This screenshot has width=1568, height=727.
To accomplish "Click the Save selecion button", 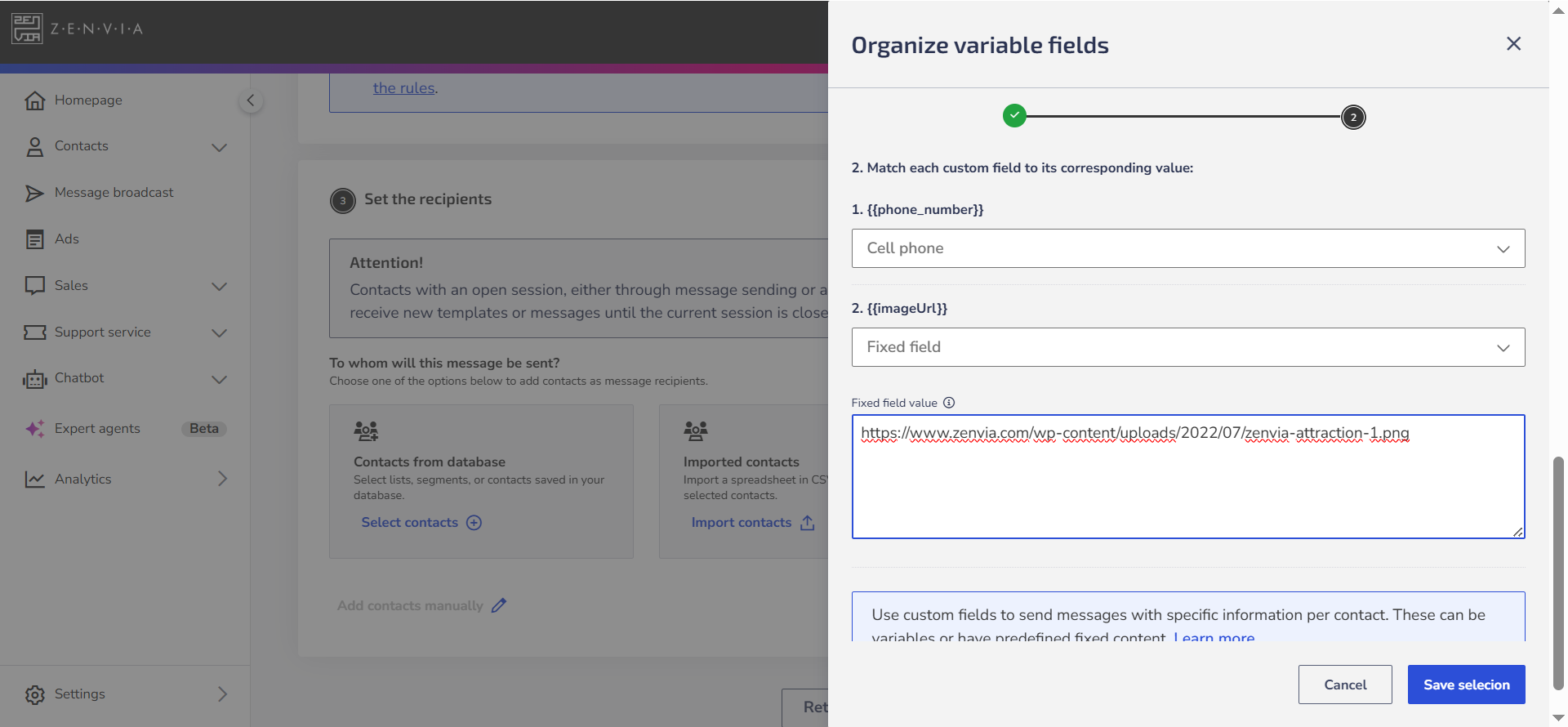I will pos(1466,685).
